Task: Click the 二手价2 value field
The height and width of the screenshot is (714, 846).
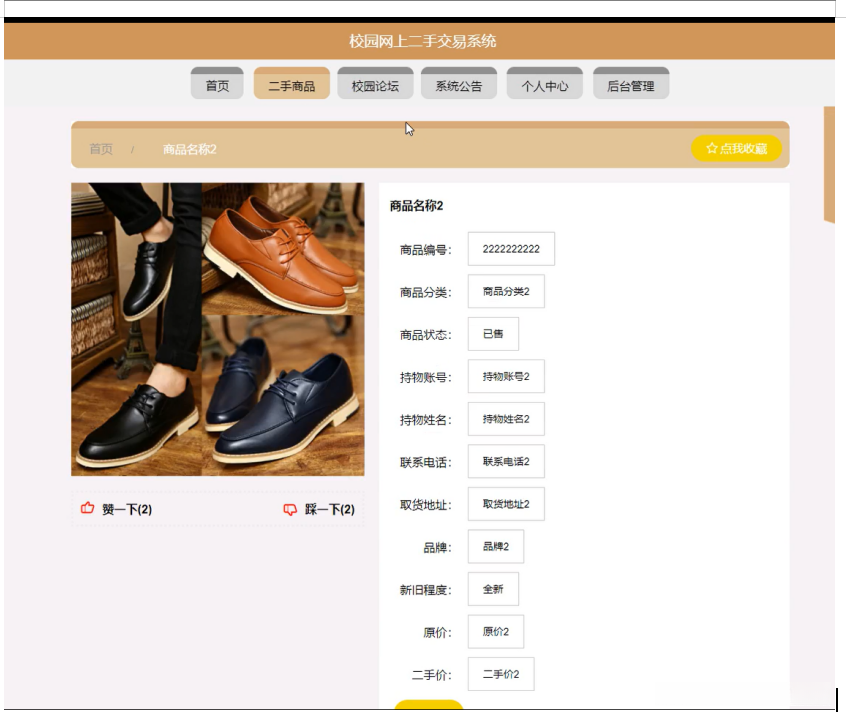Action: 501,674
